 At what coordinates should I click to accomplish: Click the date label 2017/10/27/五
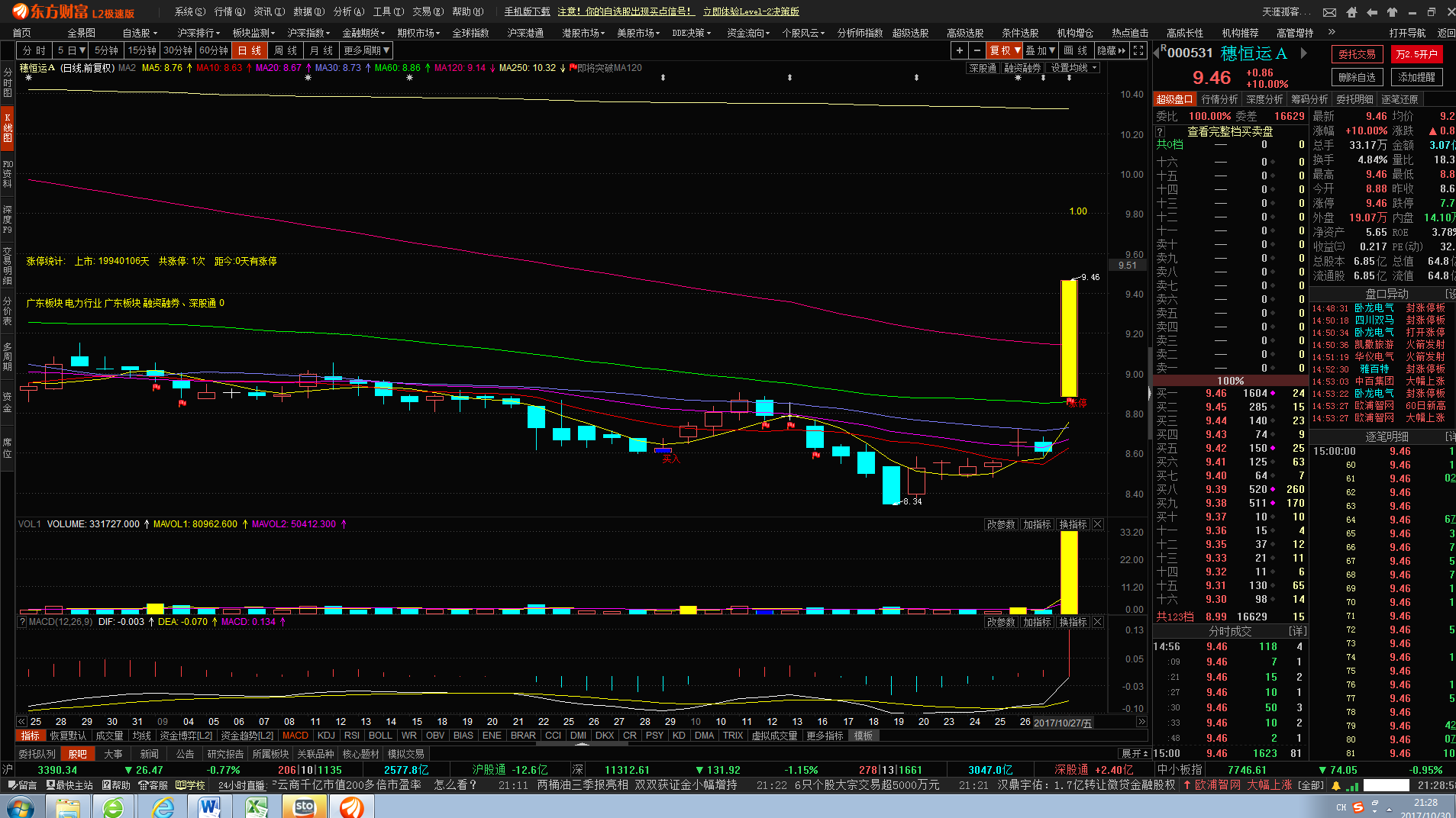click(x=1063, y=722)
